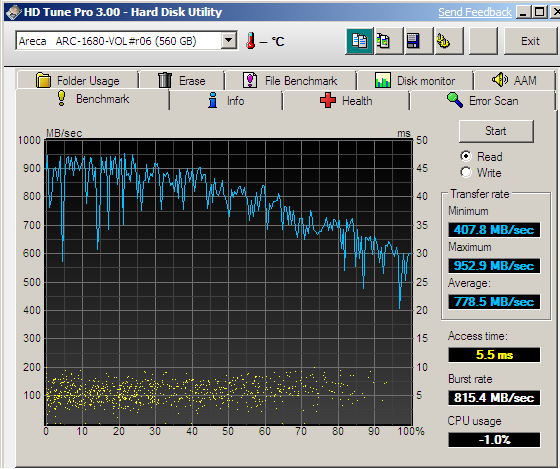This screenshot has width=560, height=469.
Task: Click the Send Feedback link
Action: tap(475, 12)
